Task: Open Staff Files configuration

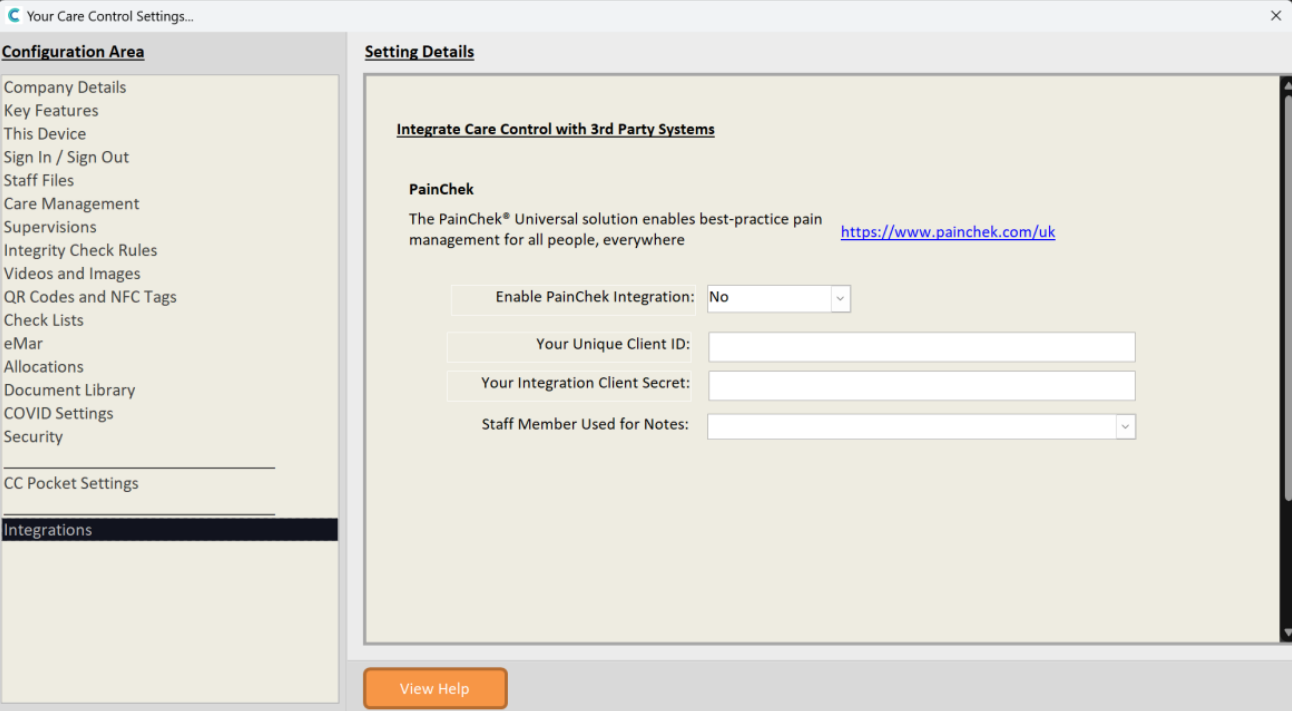Action: [39, 180]
